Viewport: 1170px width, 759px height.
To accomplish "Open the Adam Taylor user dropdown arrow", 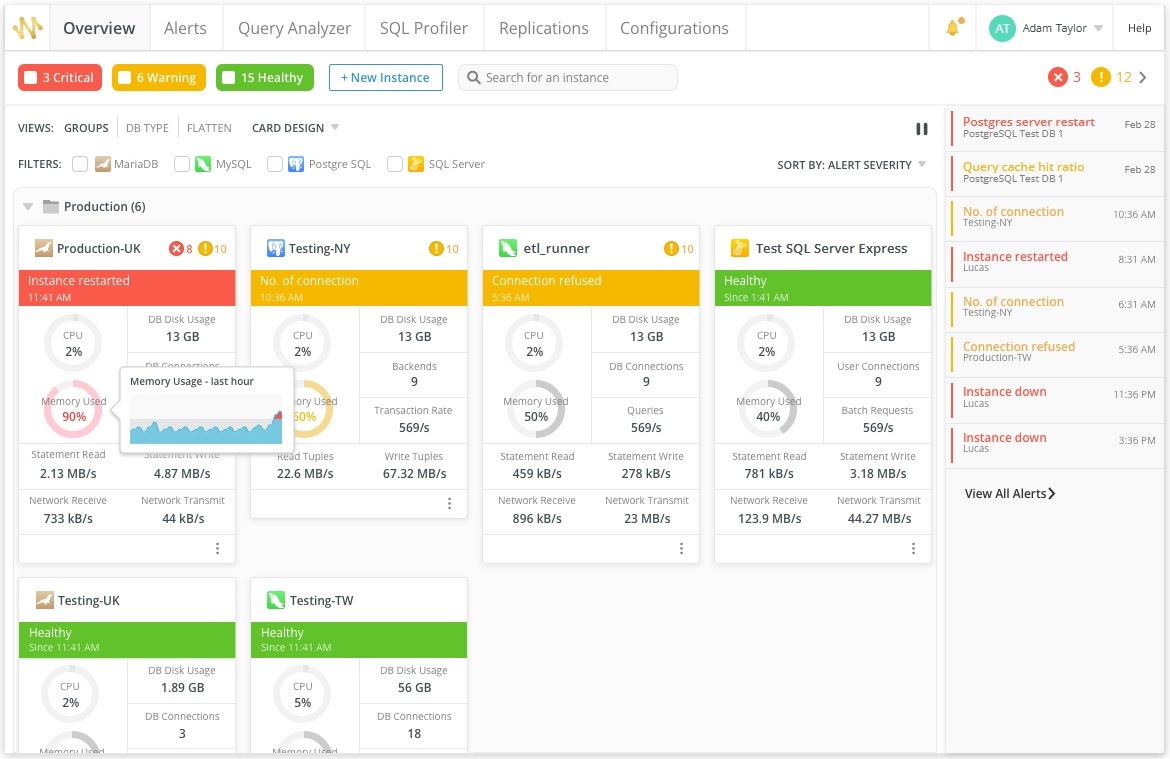I will tap(1098, 28).
